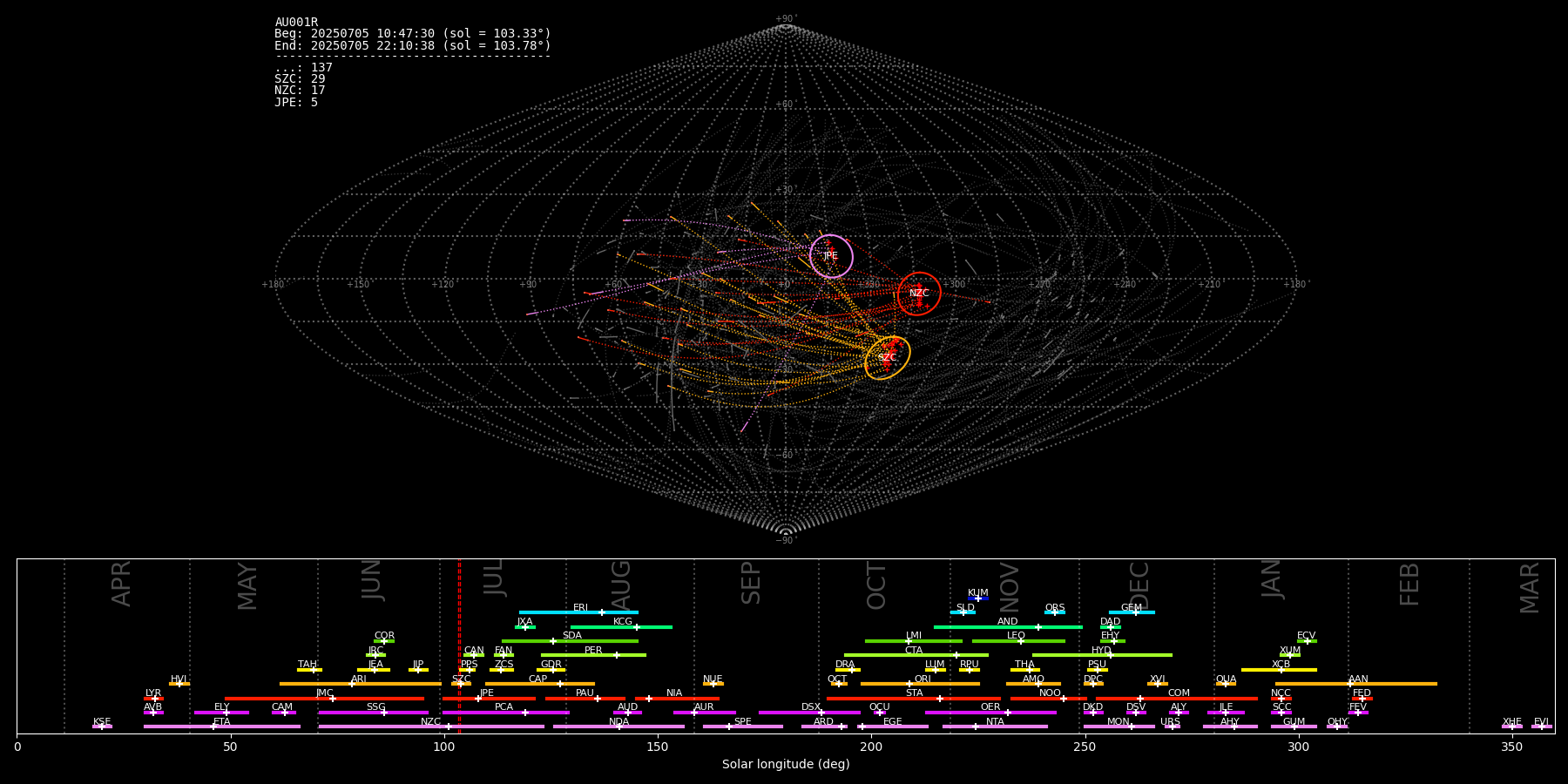Image resolution: width=1568 pixels, height=784 pixels.
Task: Click the pink SPE shower bar
Action: 743,727
